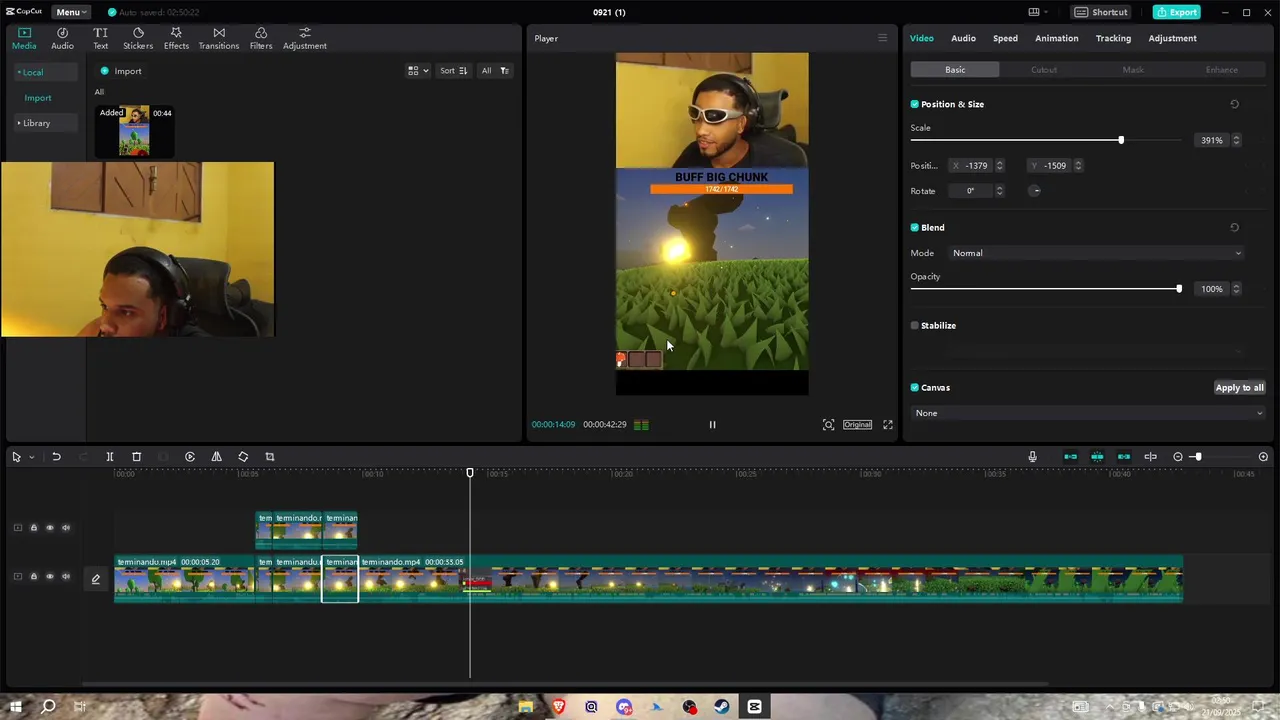Click the Crop tool icon
Viewport: 1280px width, 720px height.
[270, 457]
